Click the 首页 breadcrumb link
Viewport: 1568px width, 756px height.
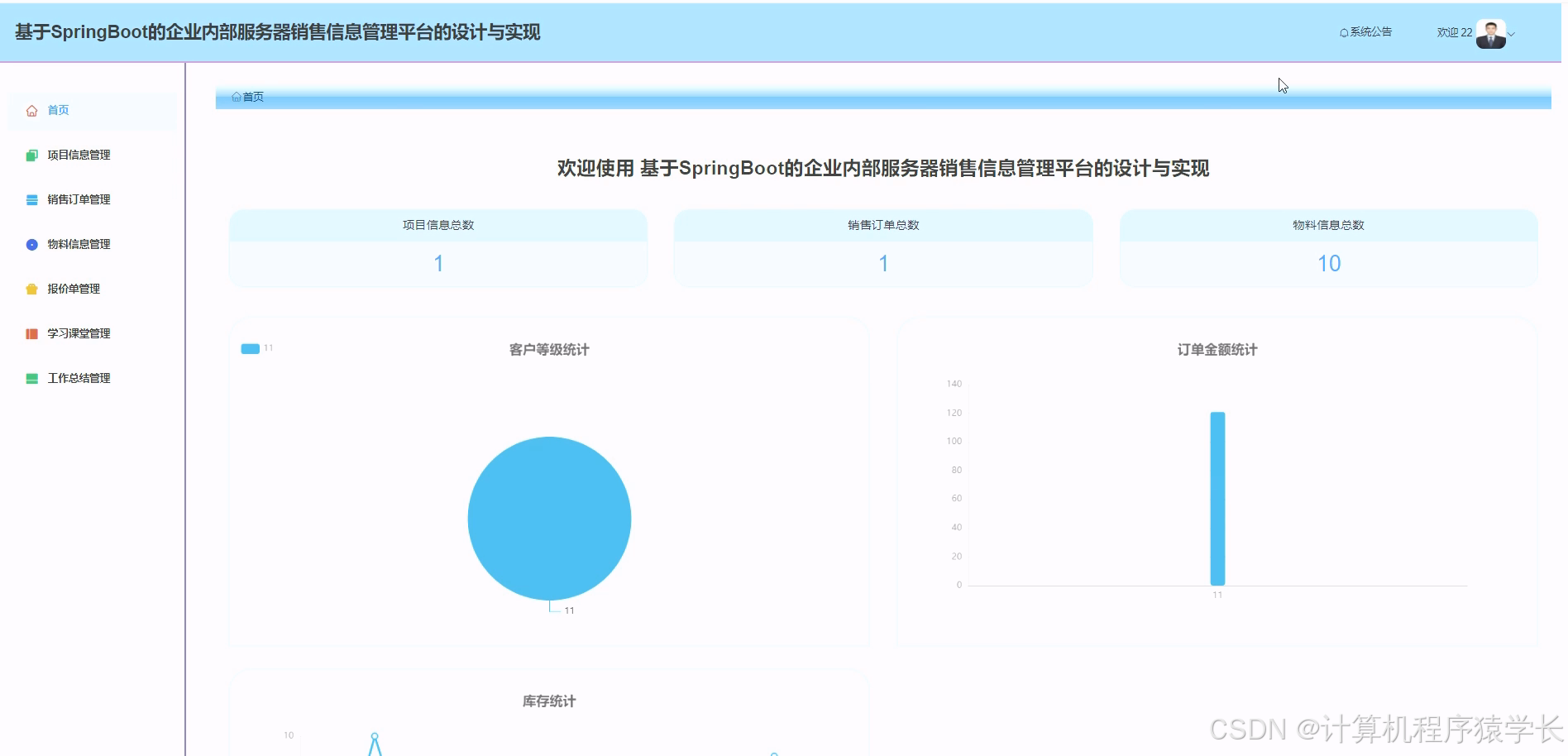tap(251, 97)
